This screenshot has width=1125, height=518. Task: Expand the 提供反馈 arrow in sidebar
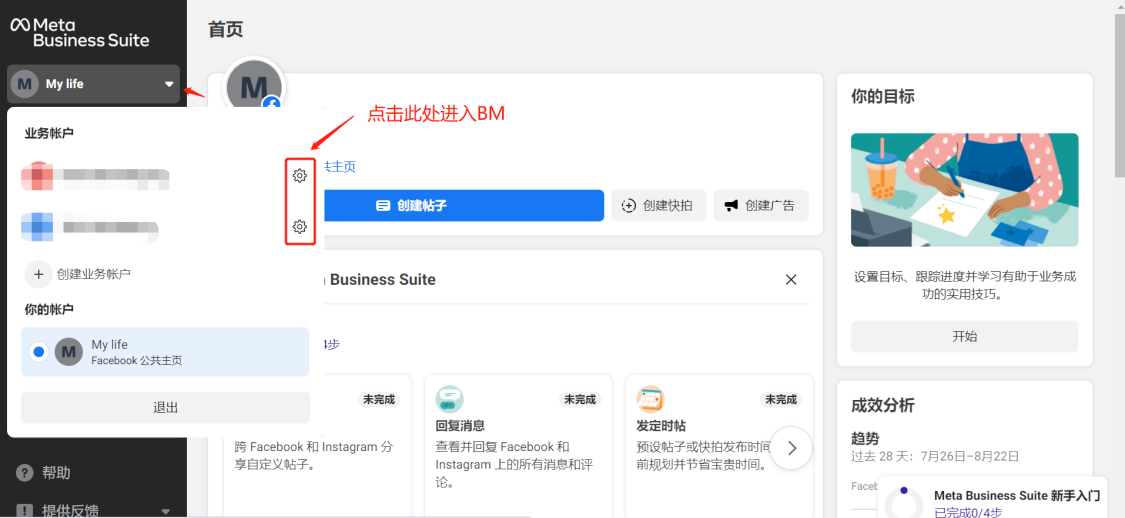point(165,512)
